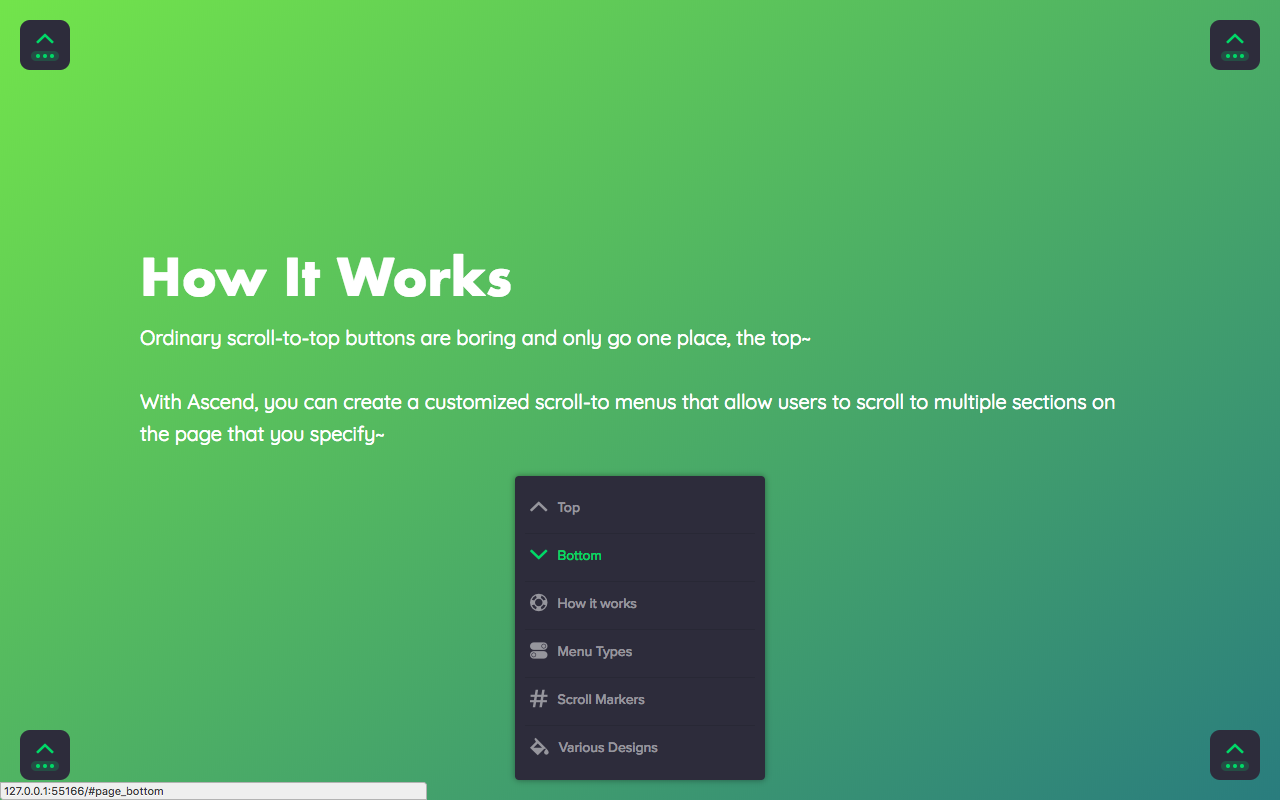Open the Various Designs entry
Screen dimensions: 1280x800
coord(640,747)
